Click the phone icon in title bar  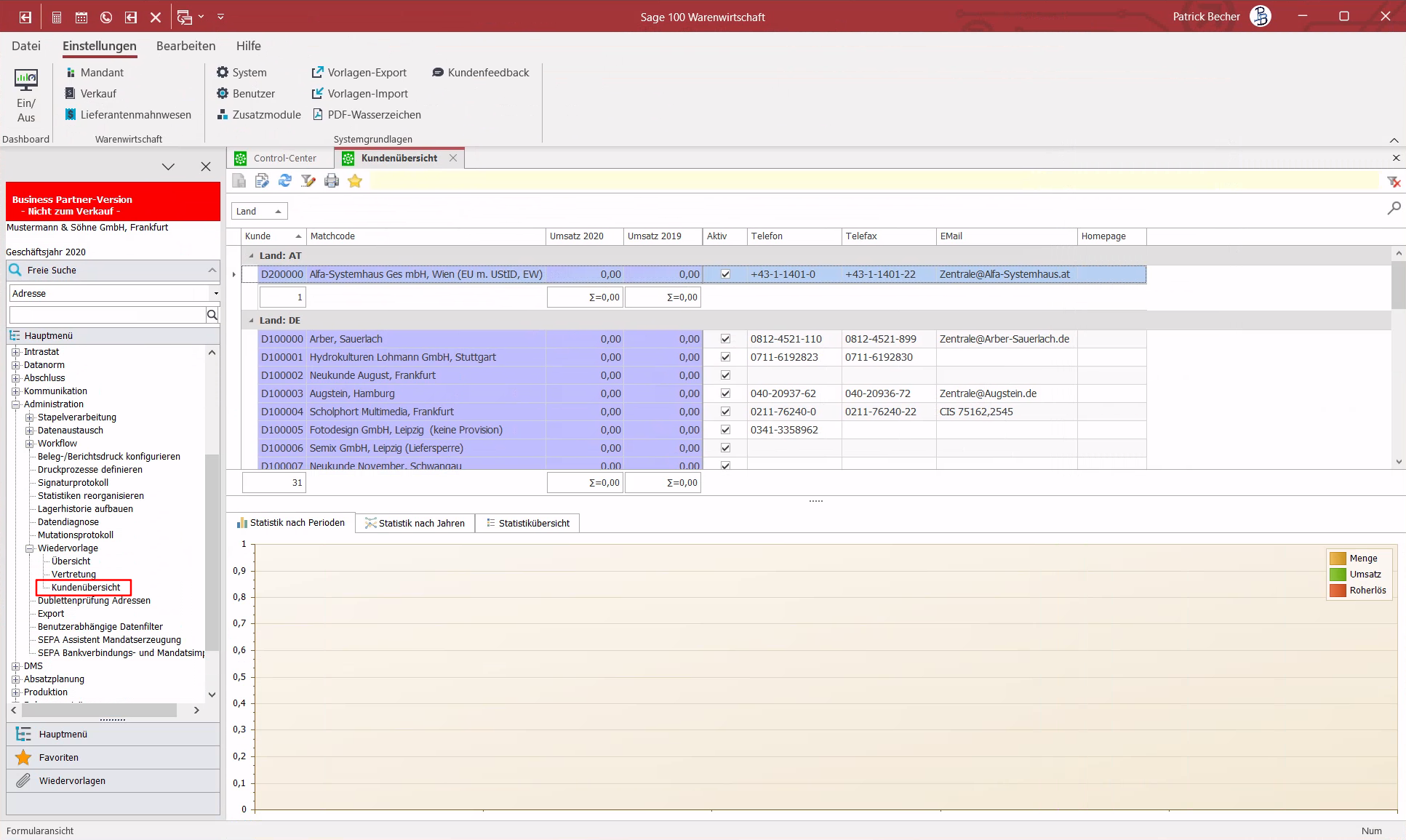pos(106,17)
